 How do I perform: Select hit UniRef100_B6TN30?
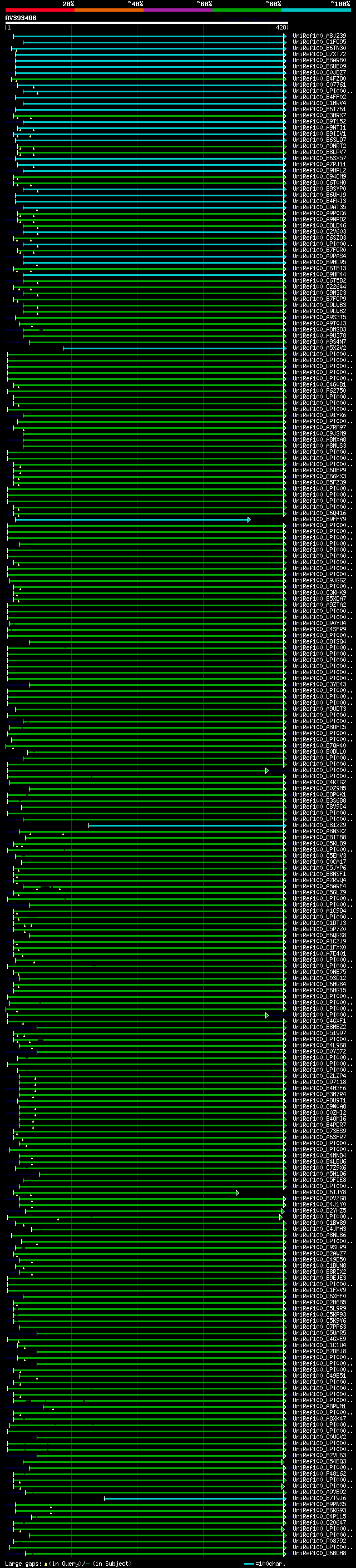click(319, 48)
